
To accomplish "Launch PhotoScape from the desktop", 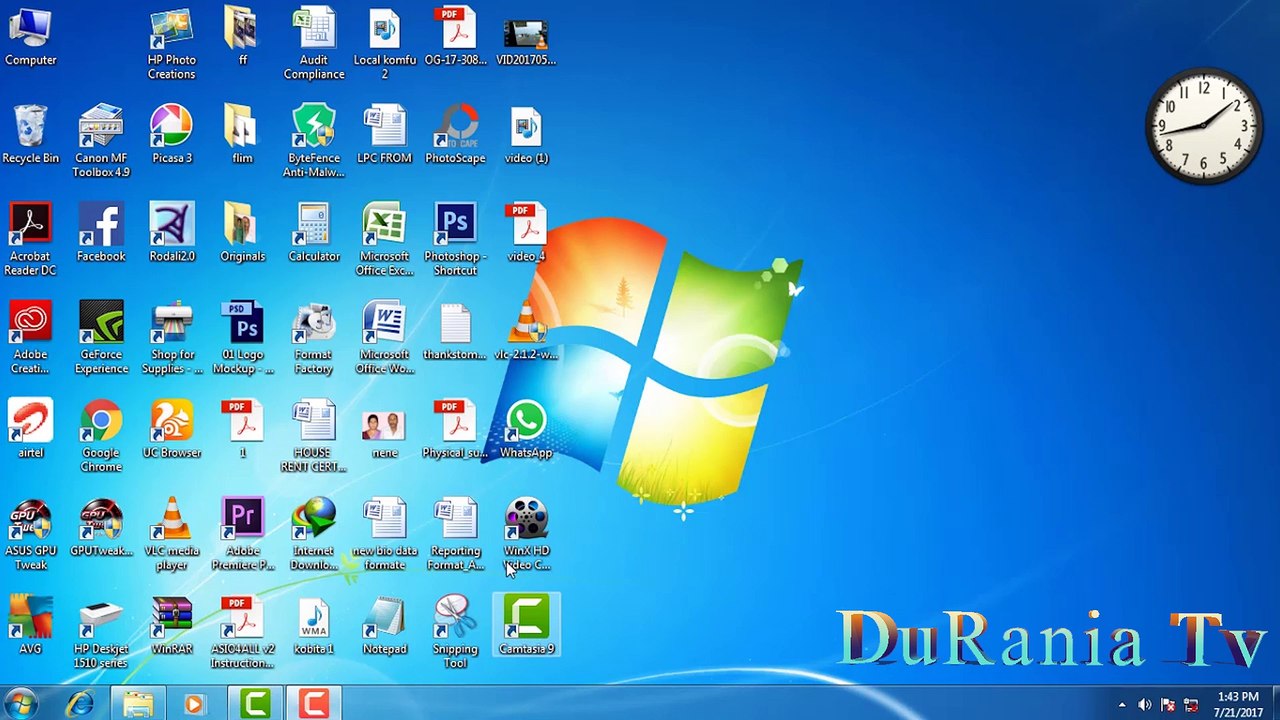I will coord(456,134).
